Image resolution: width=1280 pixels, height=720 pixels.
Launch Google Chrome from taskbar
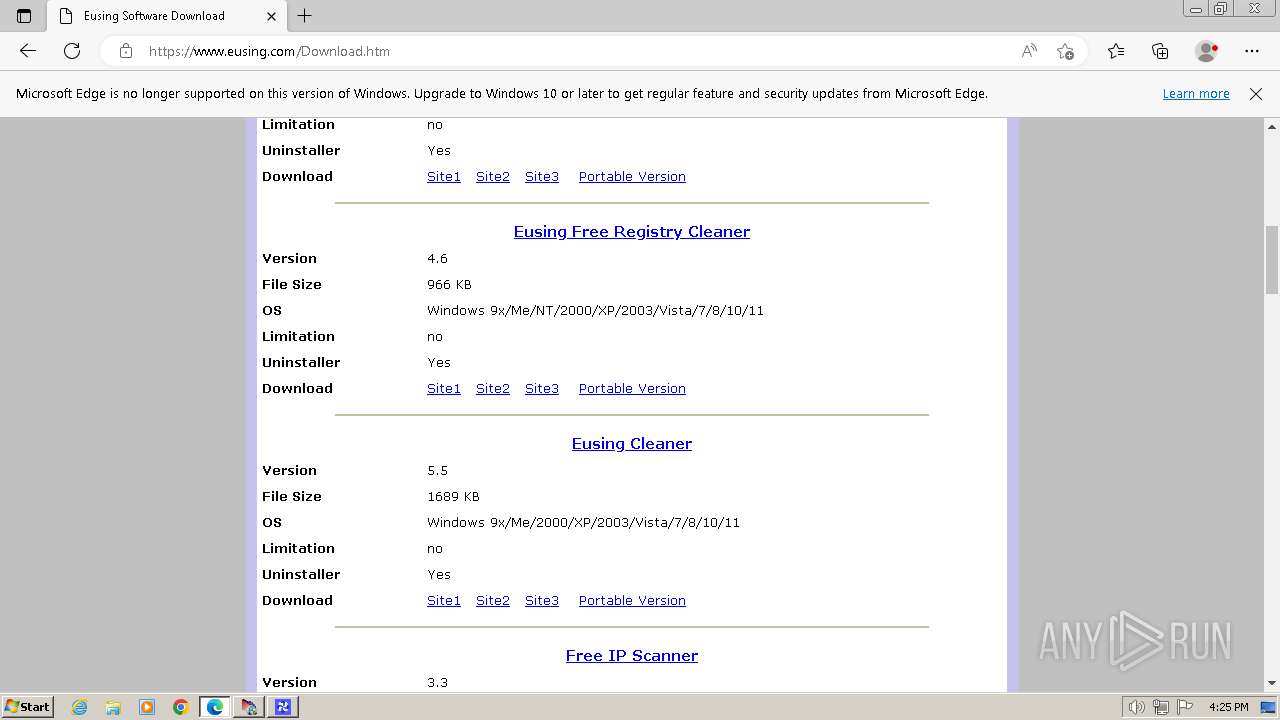pyautogui.click(x=181, y=707)
